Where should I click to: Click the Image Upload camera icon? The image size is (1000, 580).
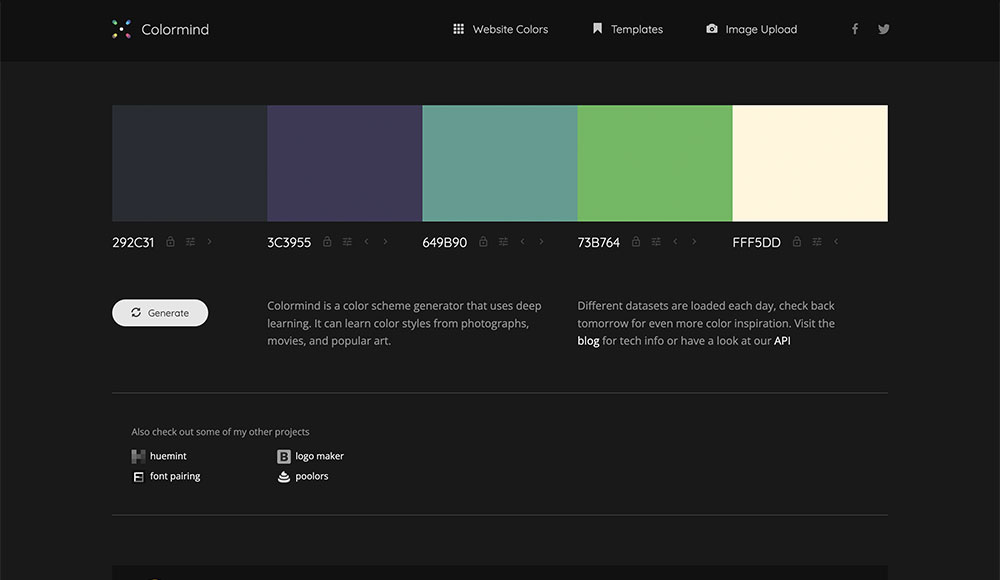click(x=710, y=29)
